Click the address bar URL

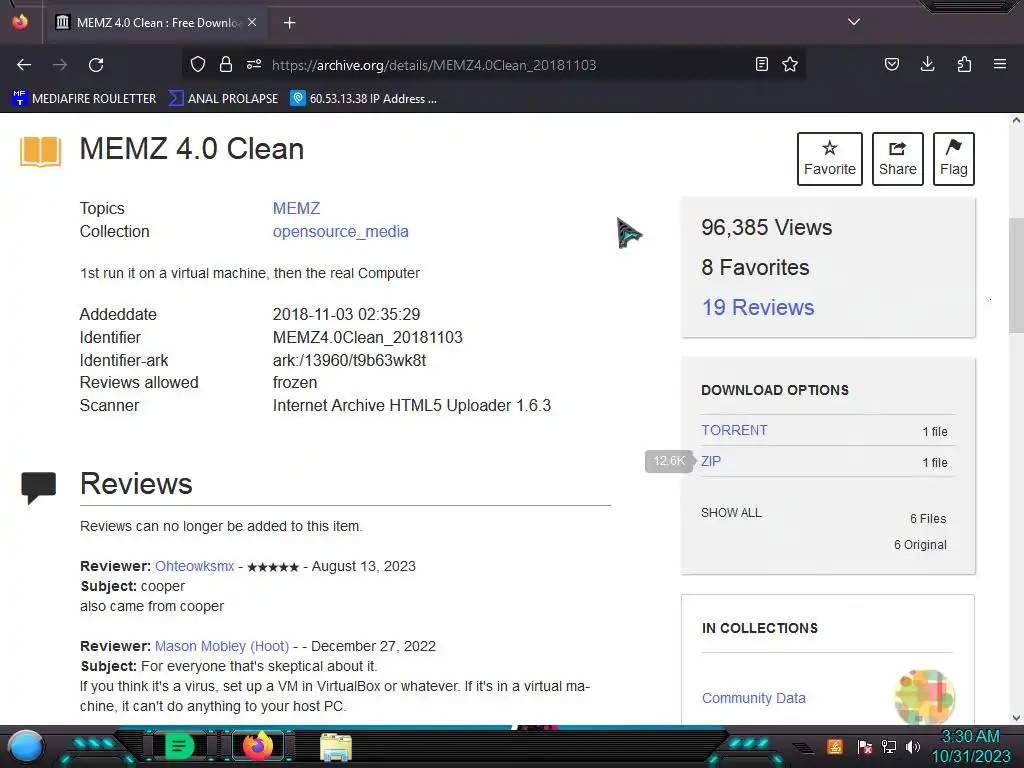(434, 65)
